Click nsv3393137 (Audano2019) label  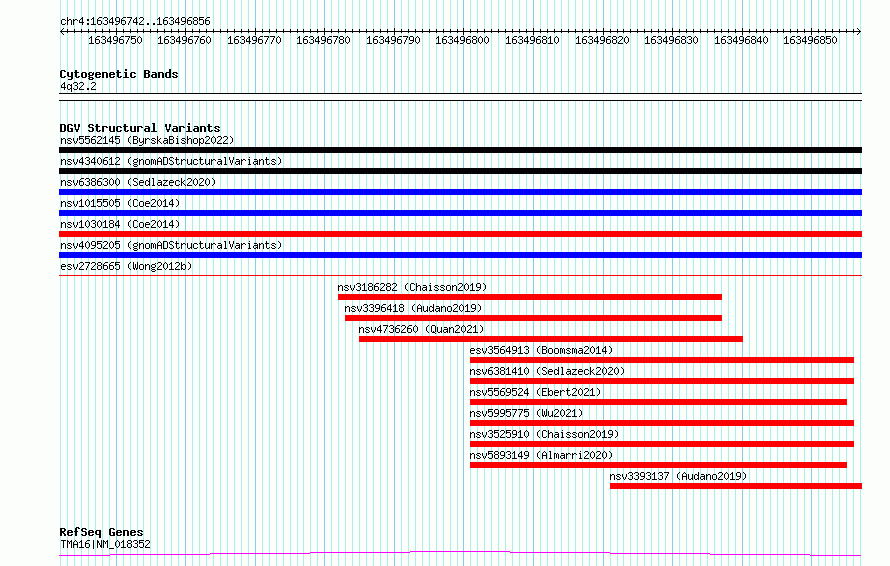click(678, 476)
